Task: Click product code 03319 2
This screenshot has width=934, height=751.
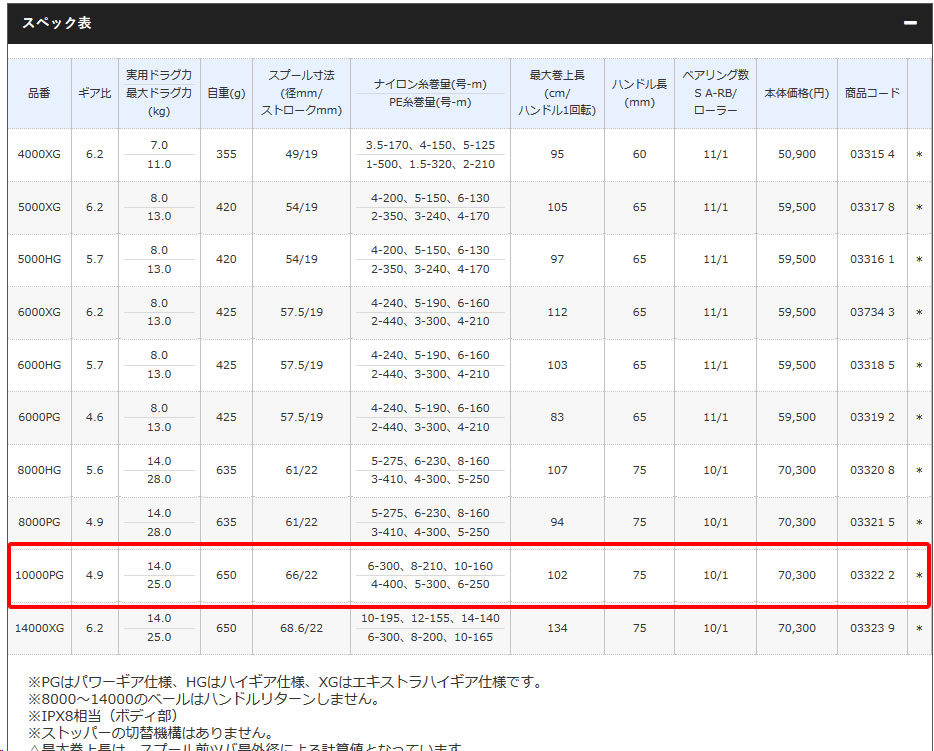Action: coord(872,417)
